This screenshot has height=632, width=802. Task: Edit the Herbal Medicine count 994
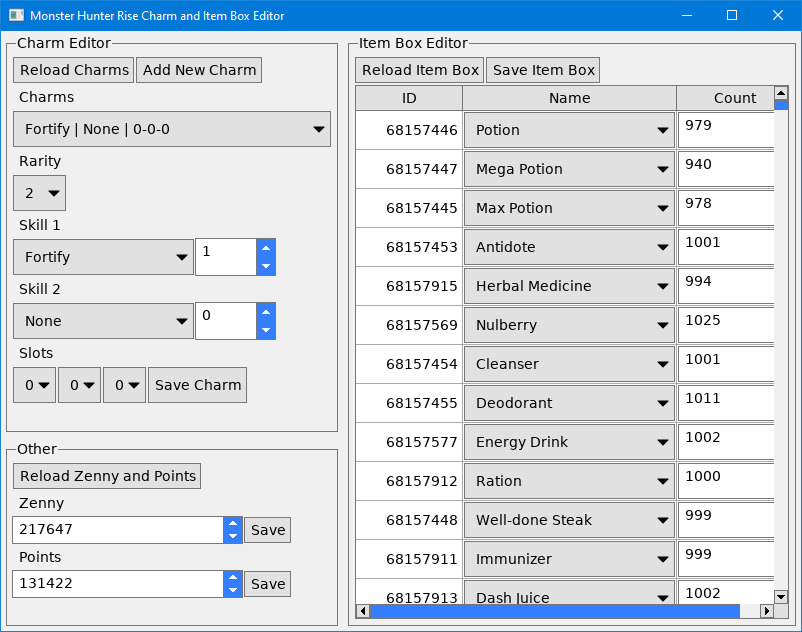coord(726,286)
